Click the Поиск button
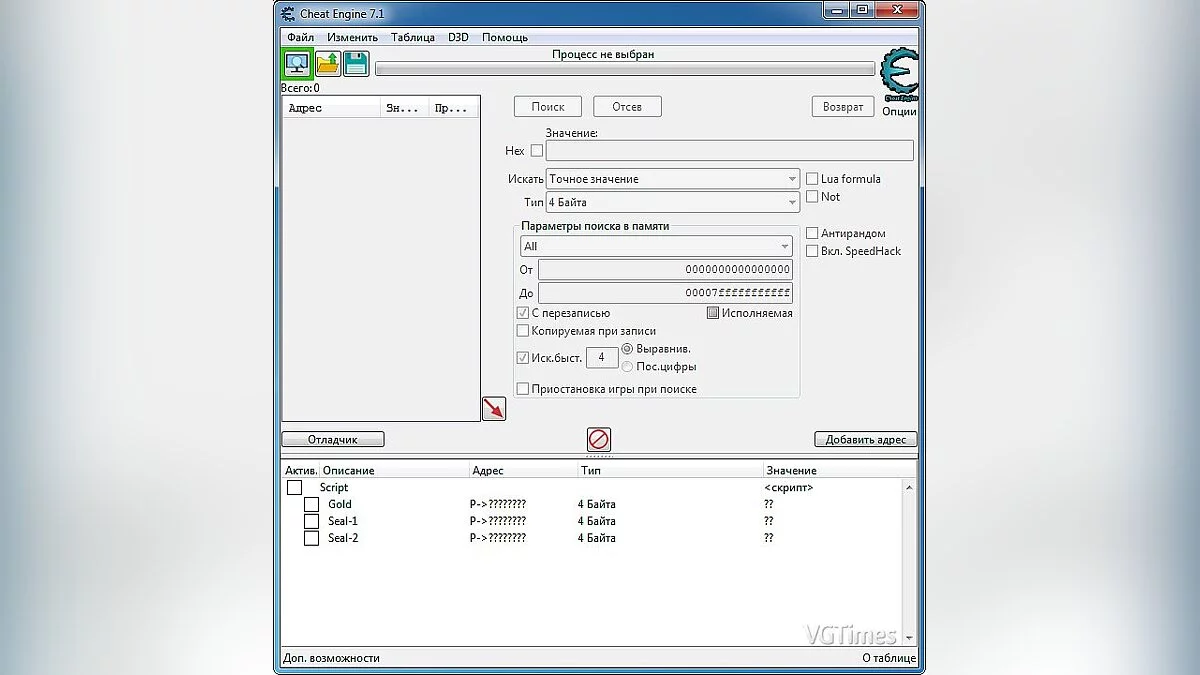1200x675 pixels. pyautogui.click(x=548, y=106)
